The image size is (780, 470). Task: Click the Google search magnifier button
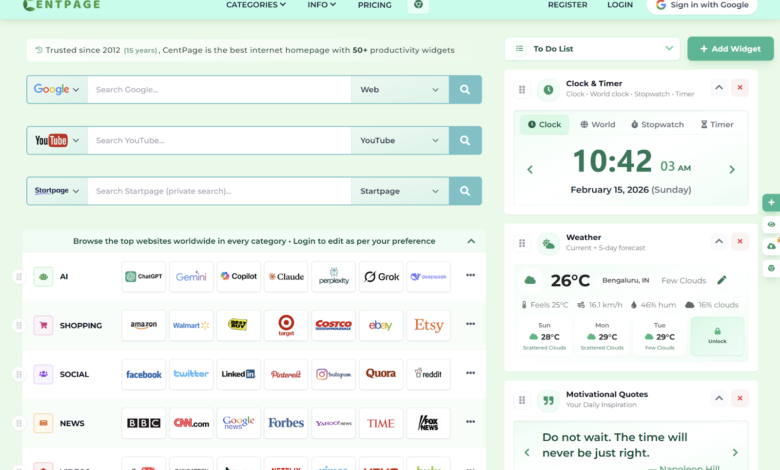(465, 90)
